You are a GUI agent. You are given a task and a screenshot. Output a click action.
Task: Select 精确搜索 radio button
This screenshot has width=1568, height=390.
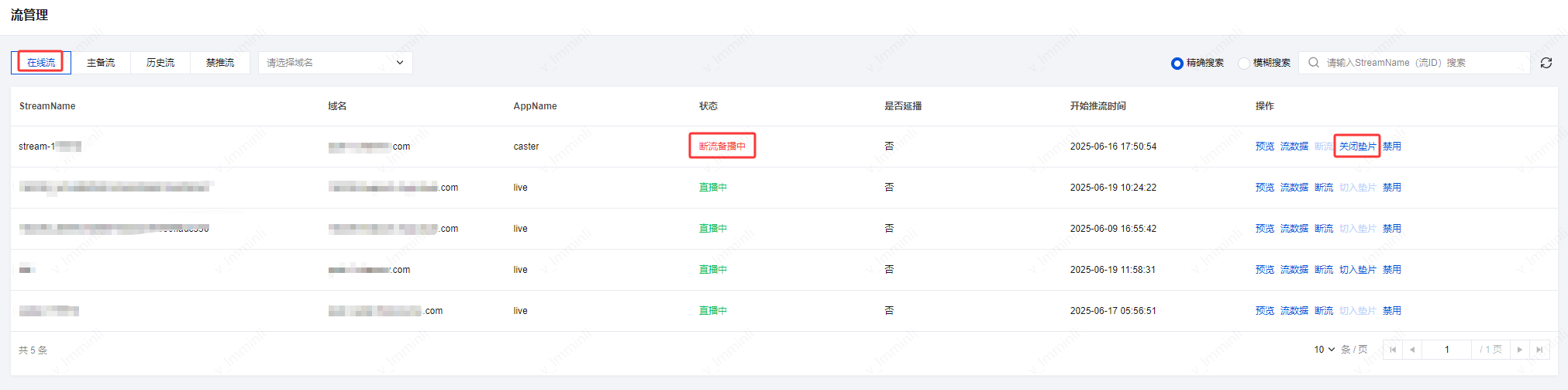pos(1177,64)
